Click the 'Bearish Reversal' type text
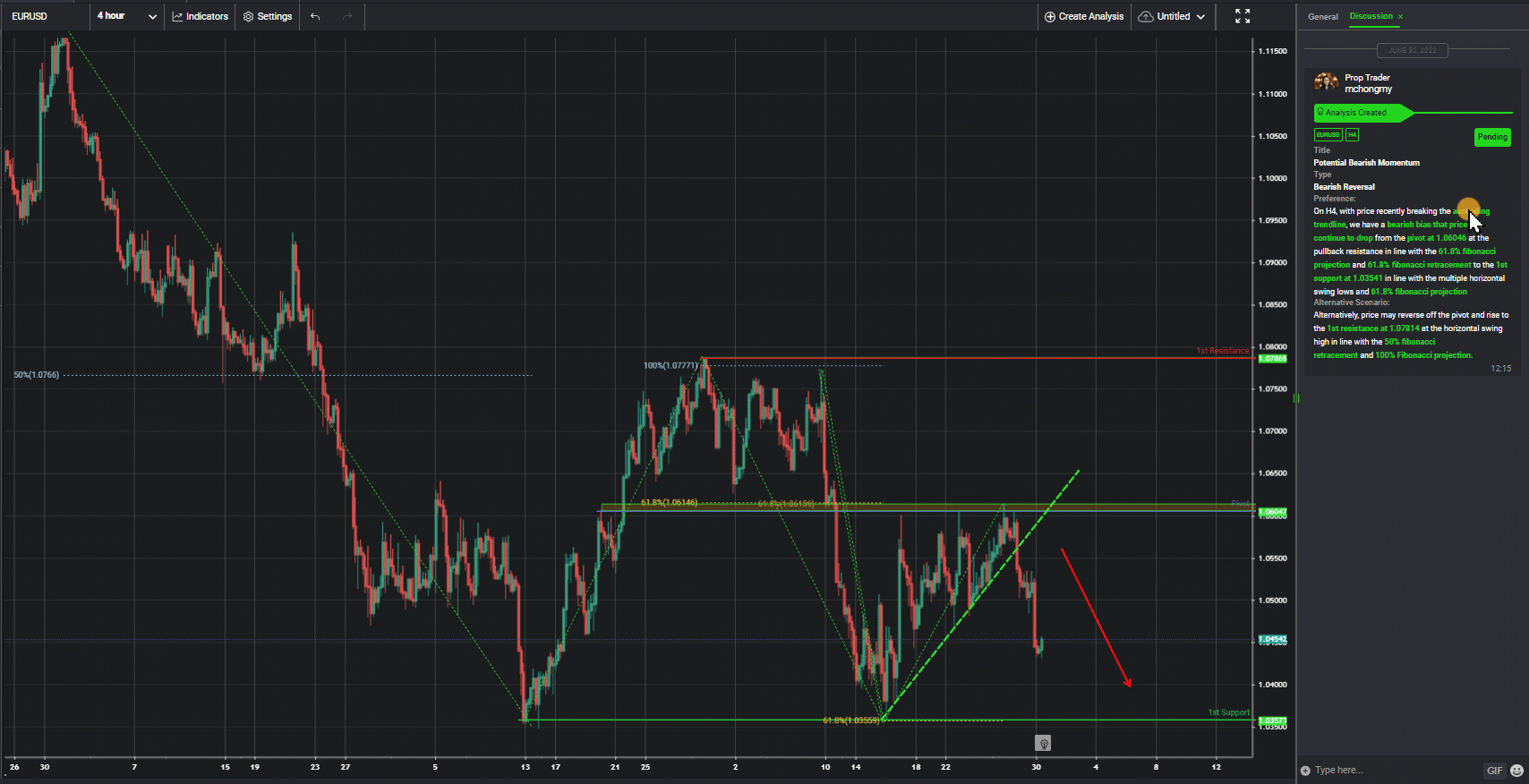Image resolution: width=1529 pixels, height=784 pixels. click(x=1344, y=187)
